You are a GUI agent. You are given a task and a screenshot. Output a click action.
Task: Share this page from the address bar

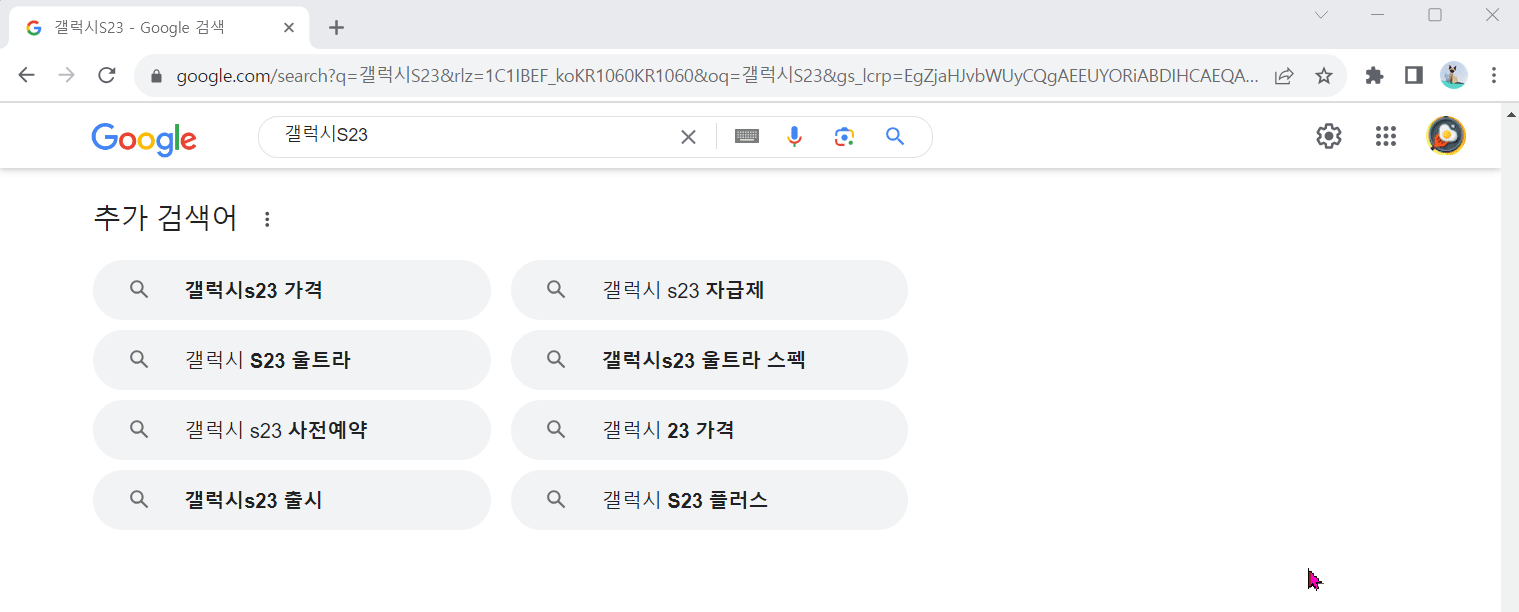click(x=1284, y=76)
